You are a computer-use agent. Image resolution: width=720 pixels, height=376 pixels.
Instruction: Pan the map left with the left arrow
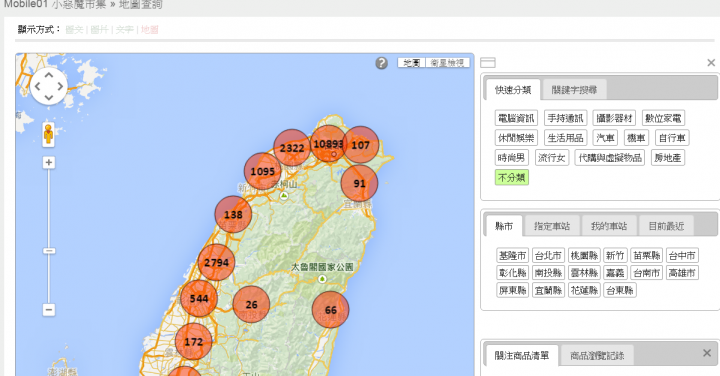coord(37,86)
